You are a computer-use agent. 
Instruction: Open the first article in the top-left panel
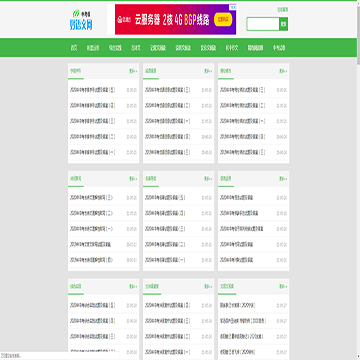92,90
